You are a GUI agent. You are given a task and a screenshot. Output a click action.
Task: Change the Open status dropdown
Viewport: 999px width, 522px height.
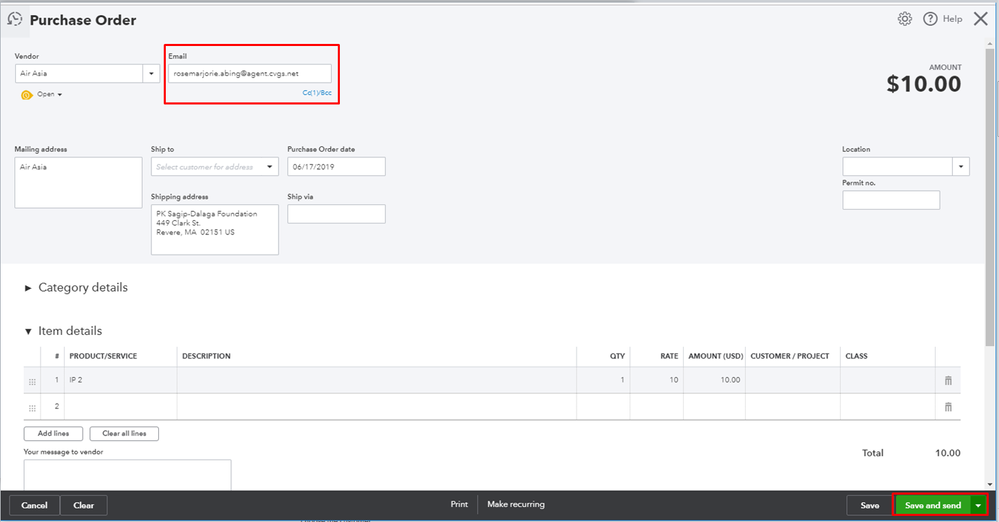coord(50,94)
